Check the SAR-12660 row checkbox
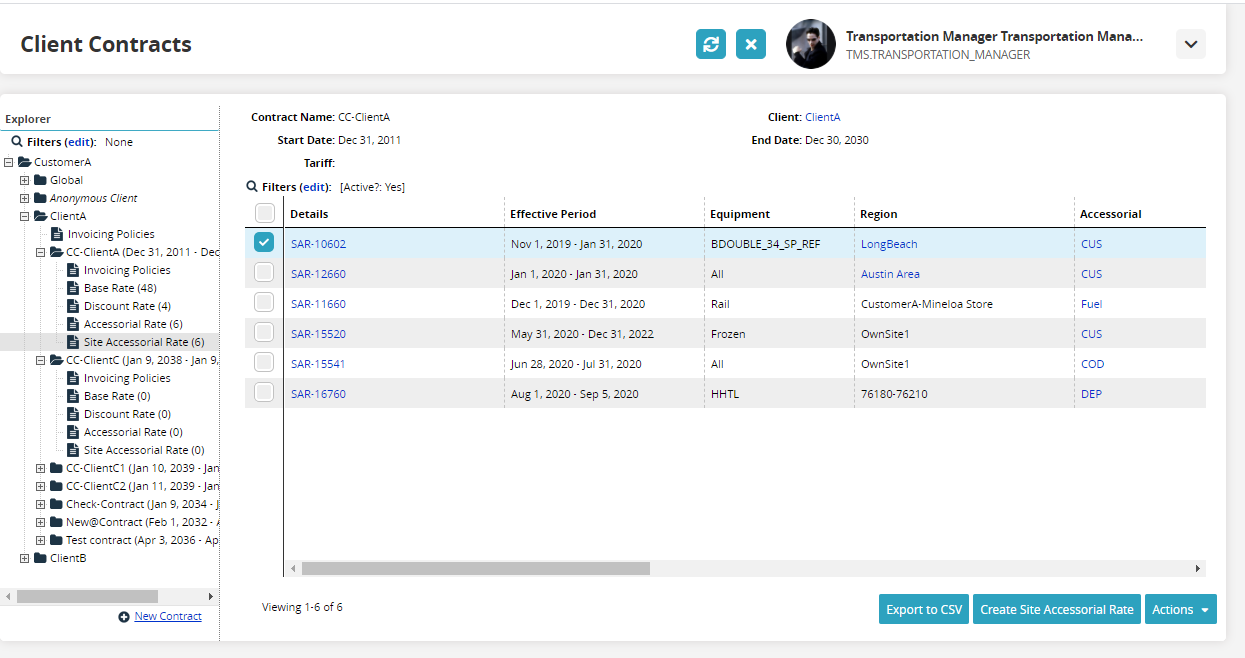 [x=264, y=273]
